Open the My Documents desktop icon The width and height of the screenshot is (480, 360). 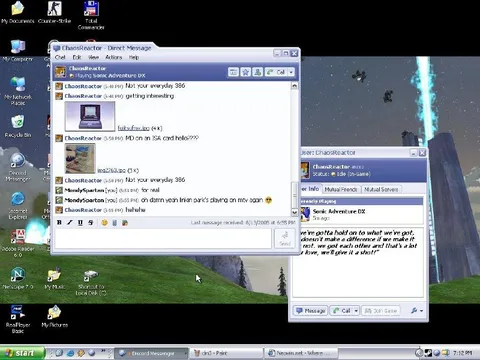[x=18, y=13]
